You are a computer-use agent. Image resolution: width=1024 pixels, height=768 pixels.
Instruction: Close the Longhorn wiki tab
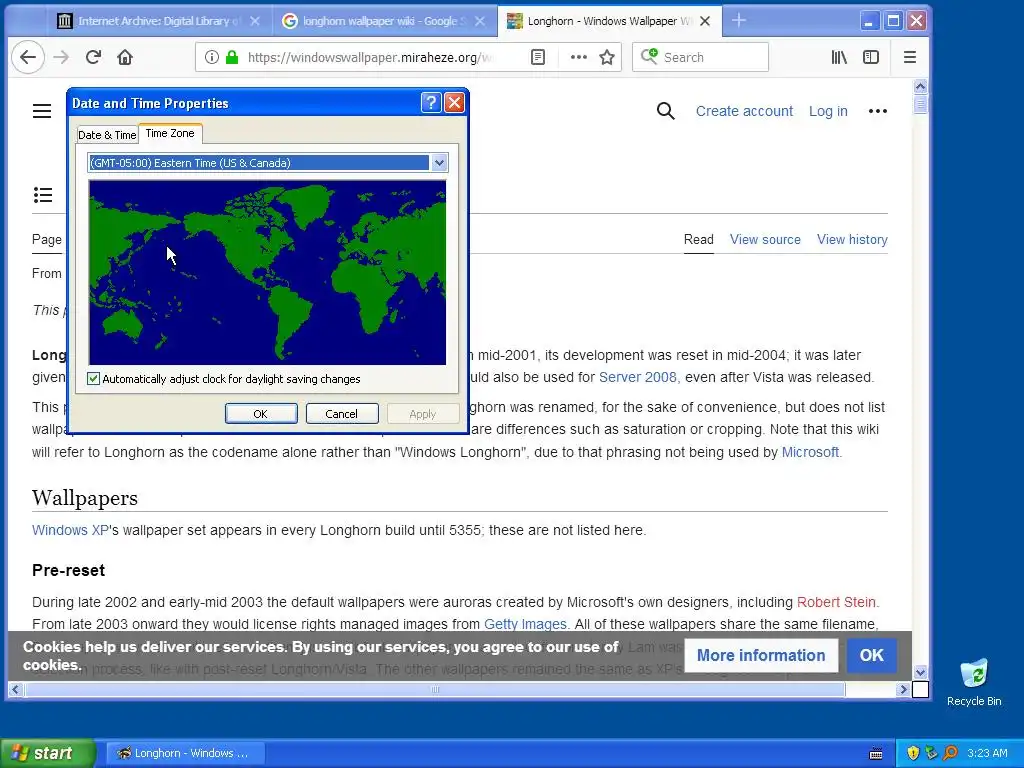(x=705, y=21)
